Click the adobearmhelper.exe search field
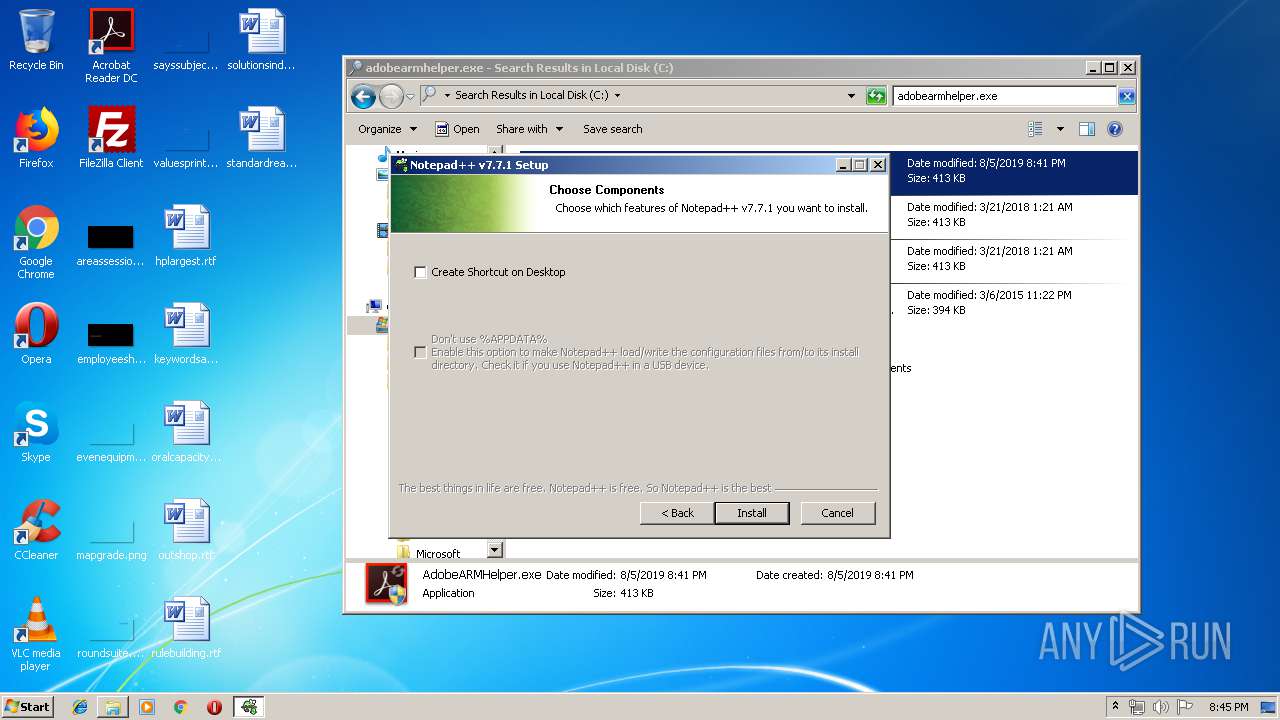The image size is (1280, 720). coord(1004,96)
